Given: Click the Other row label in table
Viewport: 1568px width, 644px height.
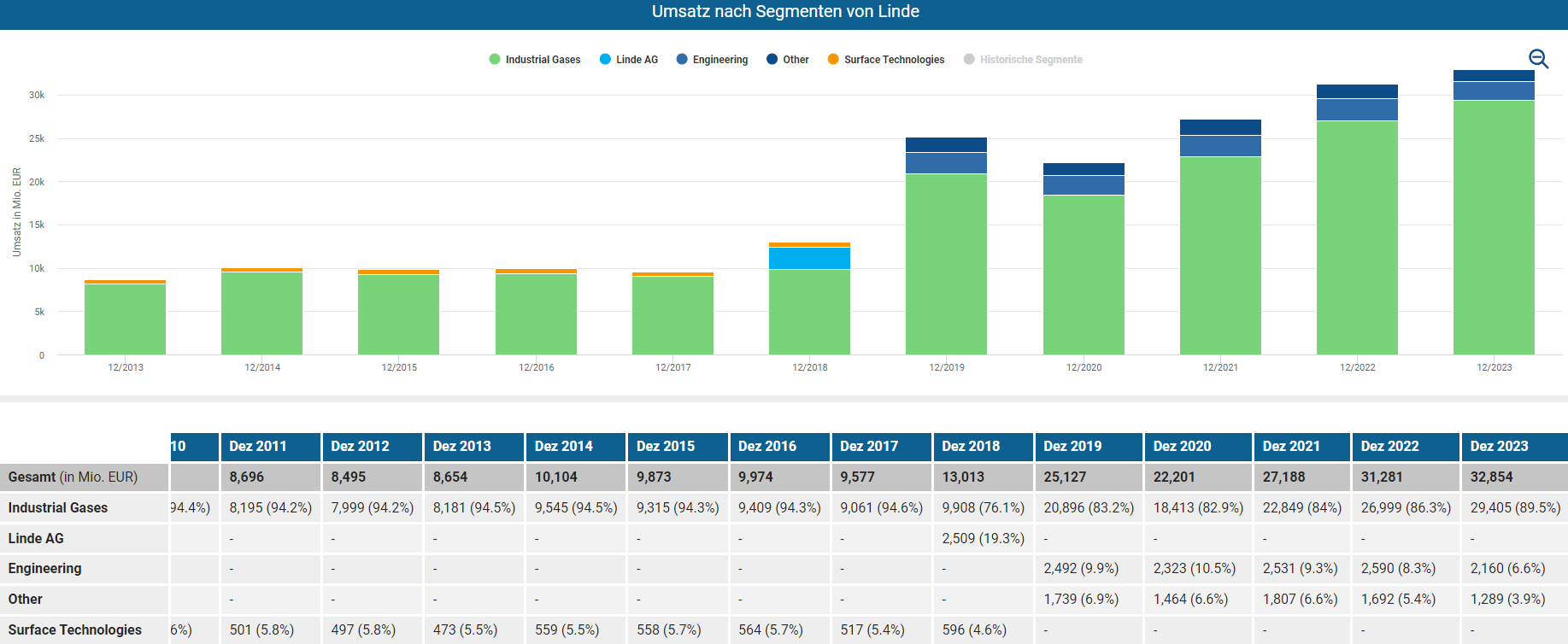Looking at the screenshot, I should point(26,600).
